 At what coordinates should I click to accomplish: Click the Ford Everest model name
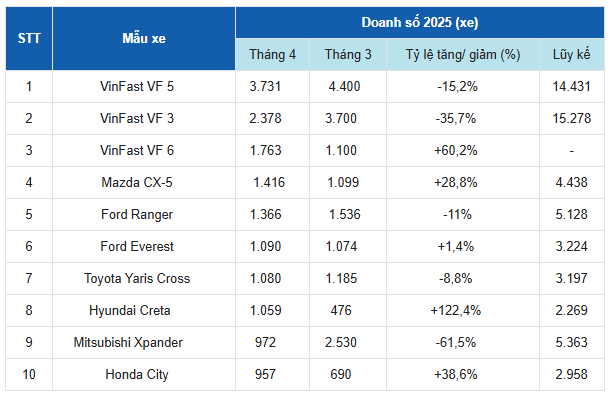(144, 246)
